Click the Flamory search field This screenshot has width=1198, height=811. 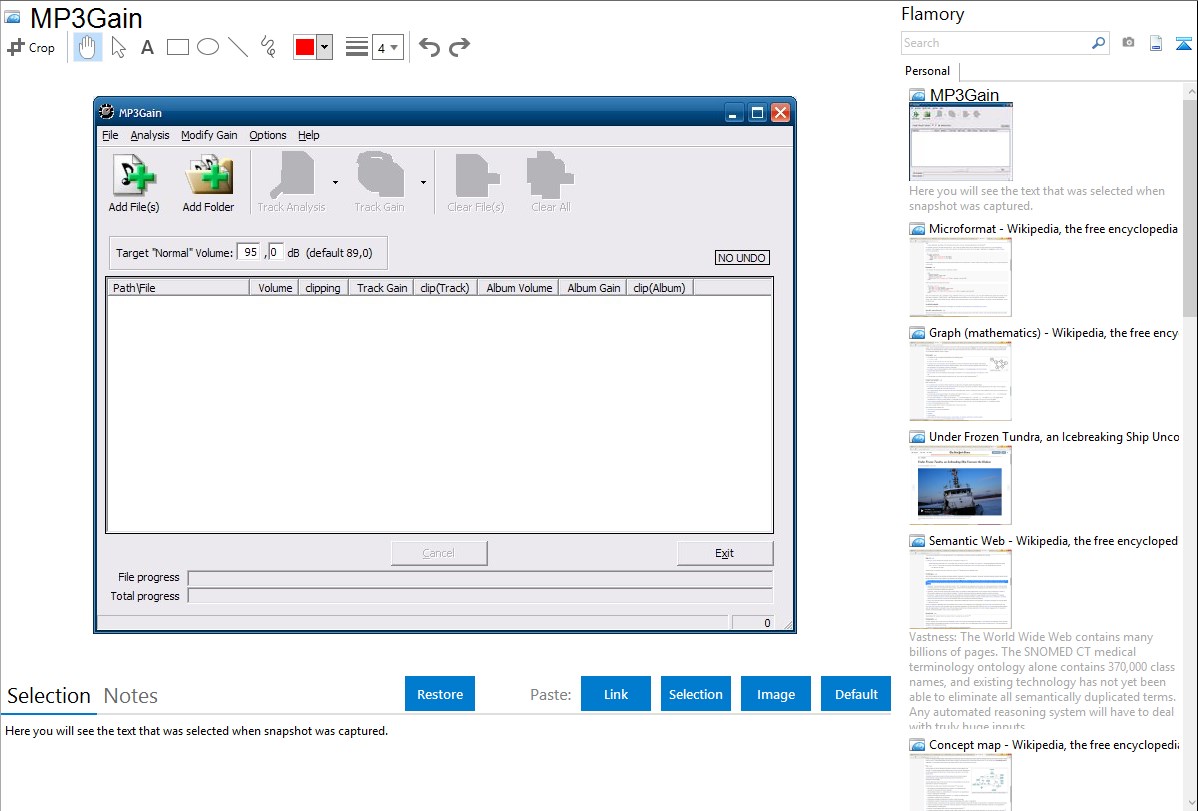coord(996,43)
